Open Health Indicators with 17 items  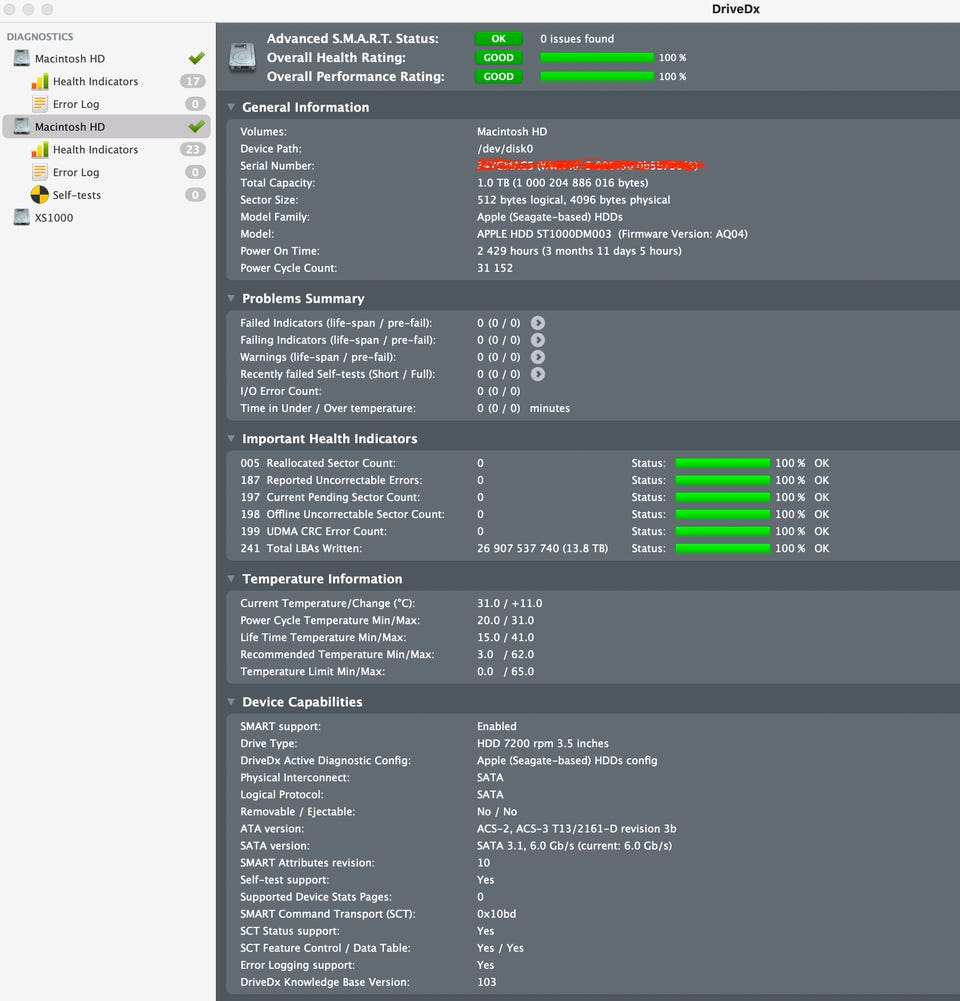(x=107, y=81)
